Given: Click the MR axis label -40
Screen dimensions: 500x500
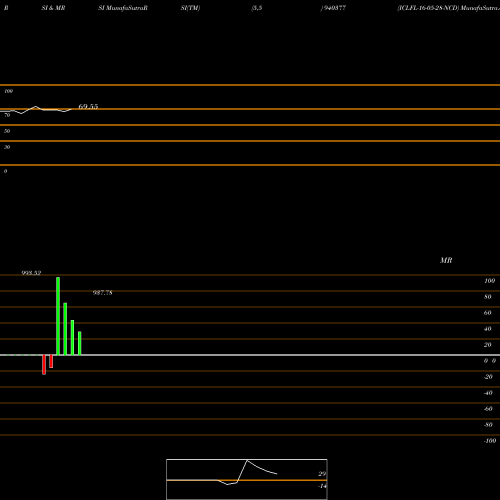Looking at the screenshot, I should (488, 393).
